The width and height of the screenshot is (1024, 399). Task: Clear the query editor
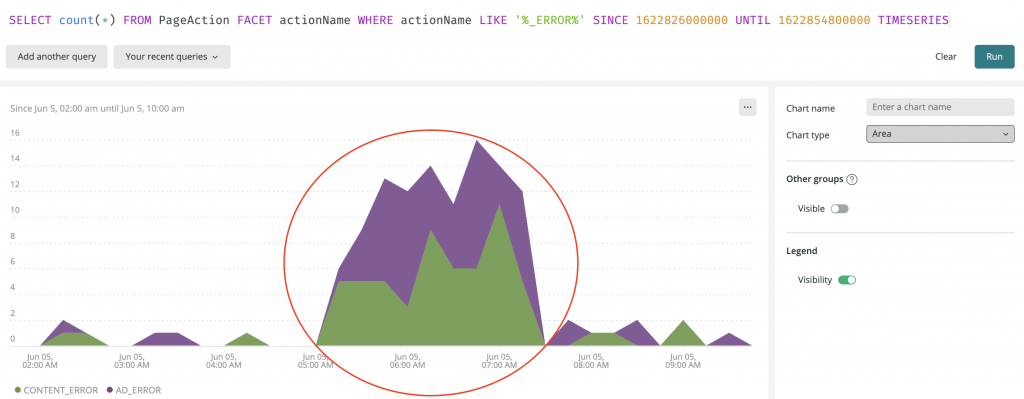(946, 57)
